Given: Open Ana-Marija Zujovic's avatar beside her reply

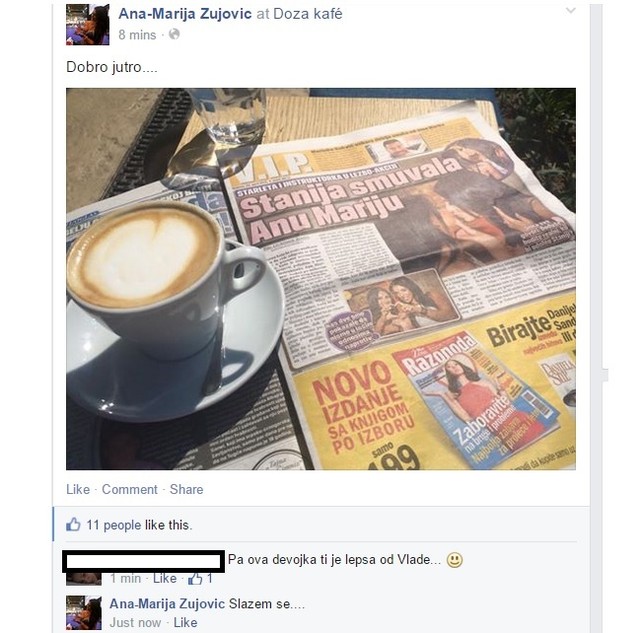Looking at the screenshot, I should 84,613.
